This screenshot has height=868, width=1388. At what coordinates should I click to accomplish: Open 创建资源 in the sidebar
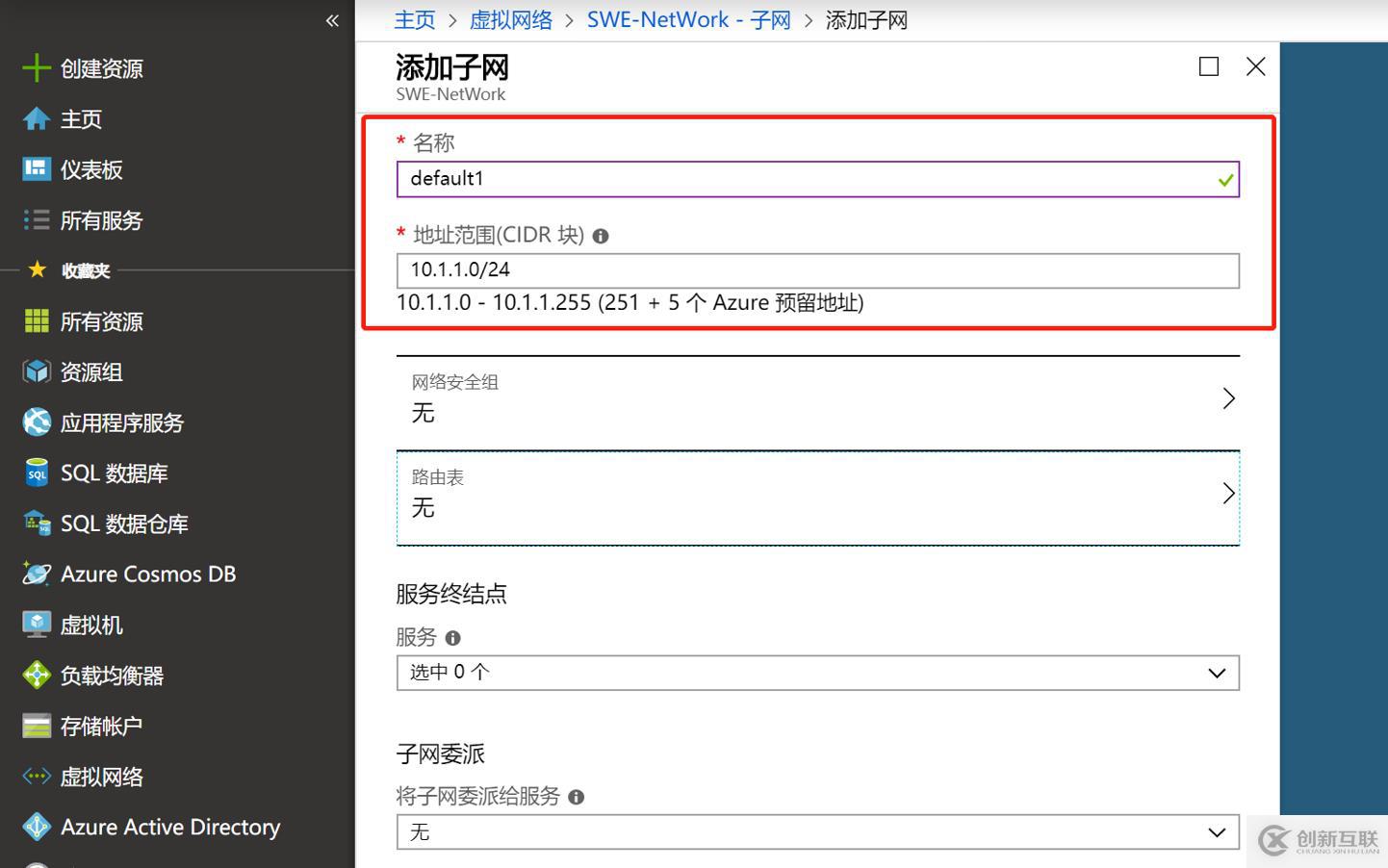point(100,67)
